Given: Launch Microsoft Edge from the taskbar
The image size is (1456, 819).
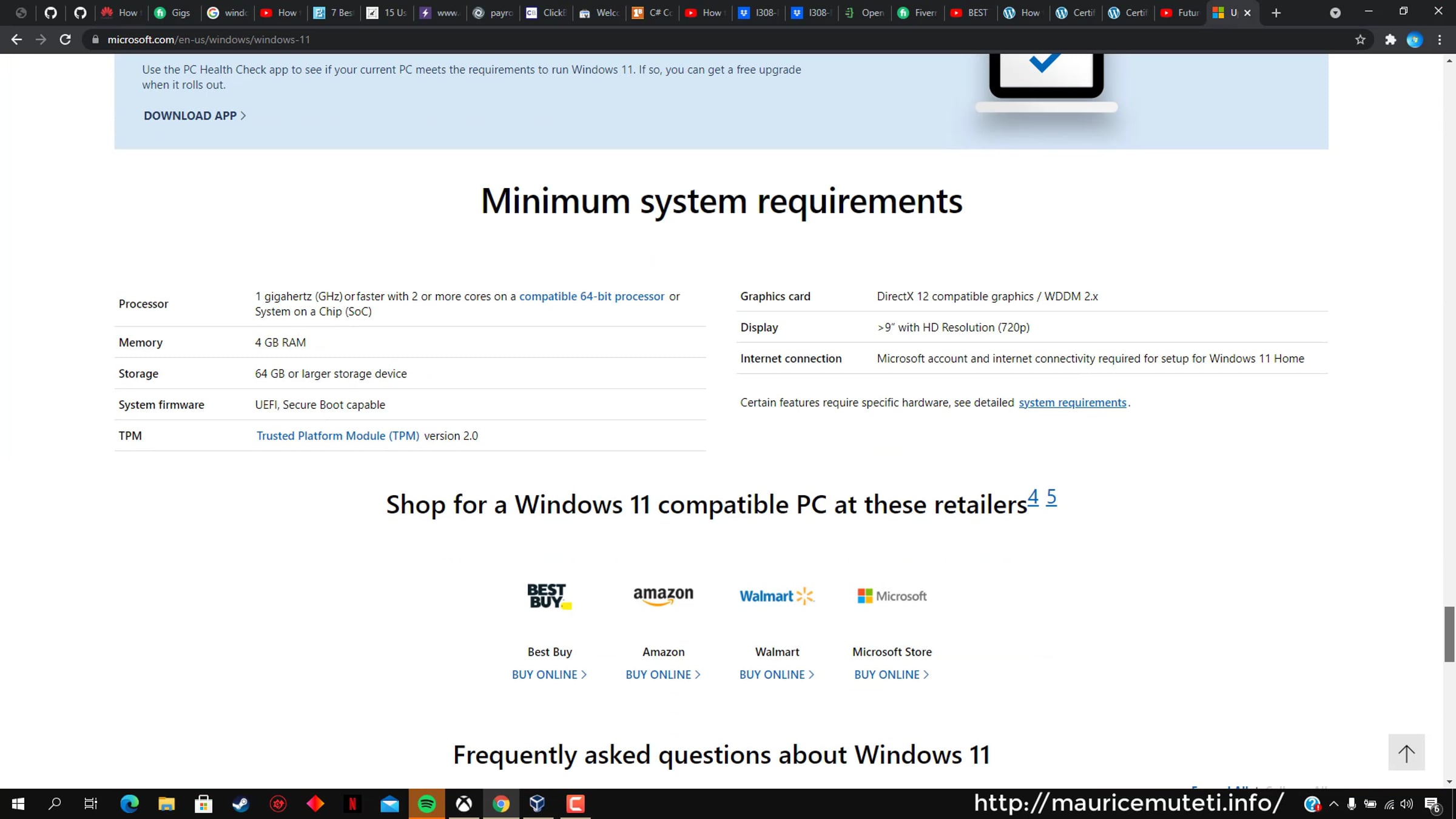Looking at the screenshot, I should (129, 804).
